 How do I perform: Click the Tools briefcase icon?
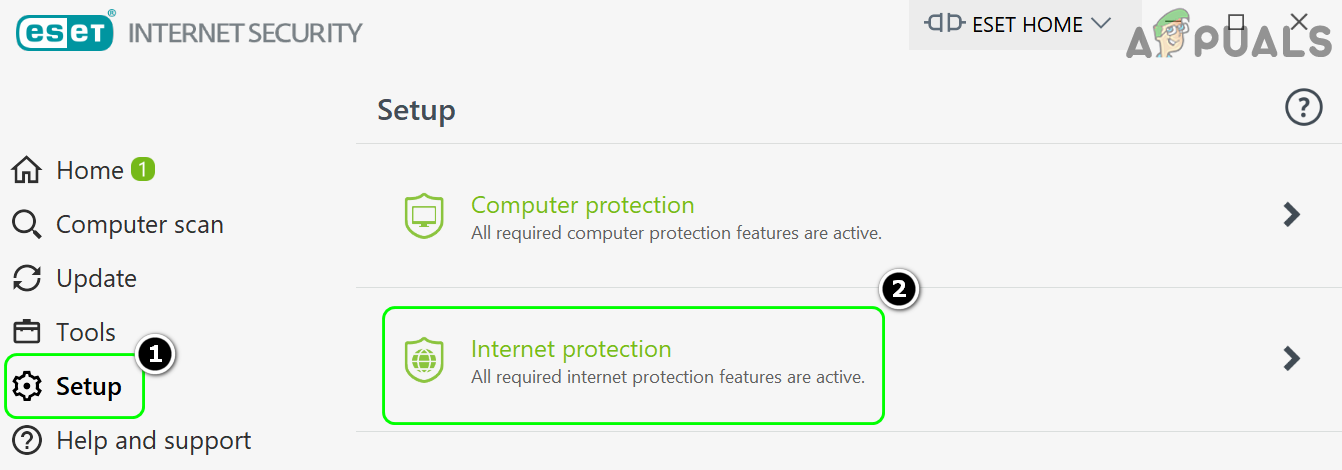click(27, 333)
